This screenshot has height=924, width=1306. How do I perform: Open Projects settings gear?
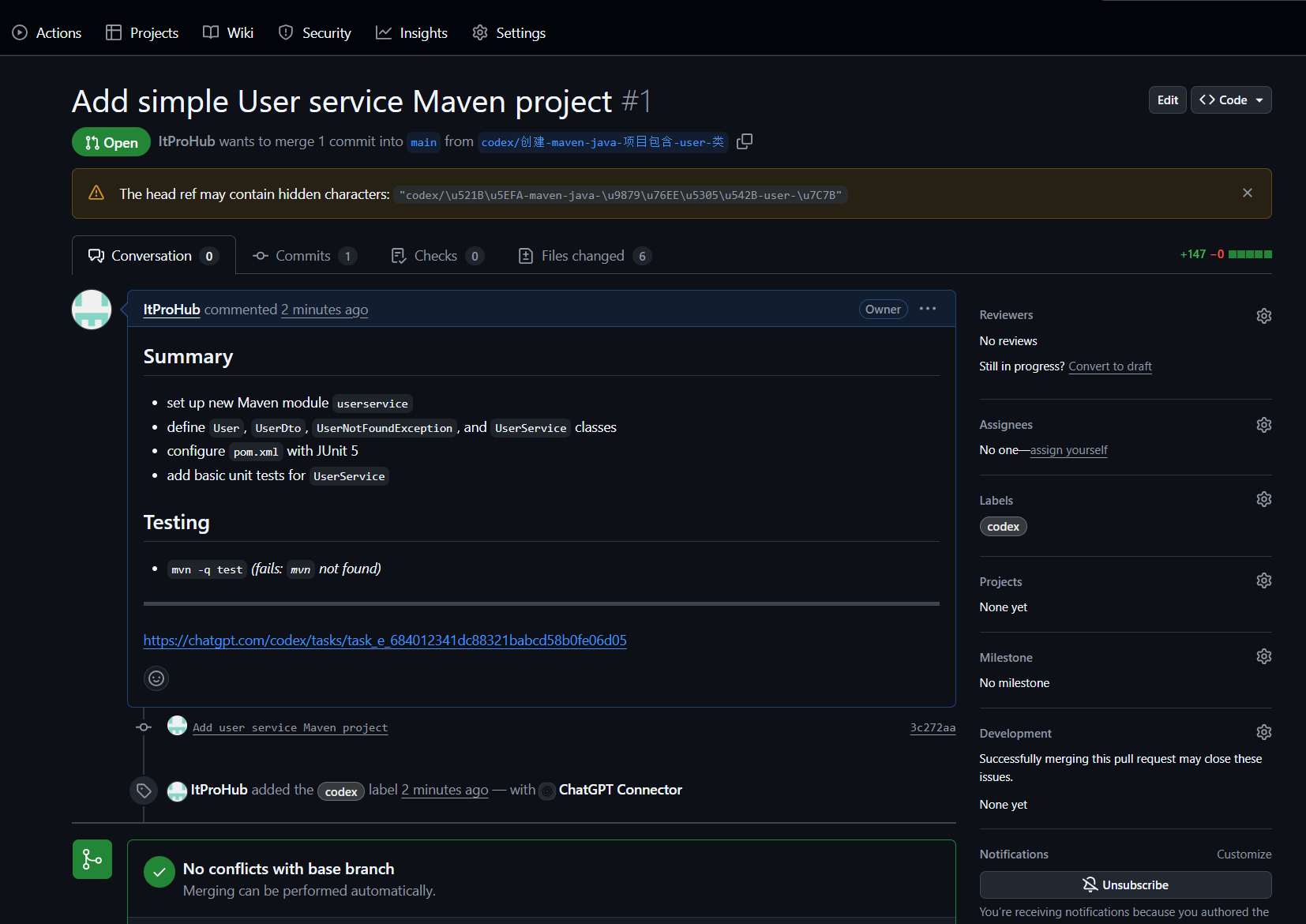point(1263,580)
